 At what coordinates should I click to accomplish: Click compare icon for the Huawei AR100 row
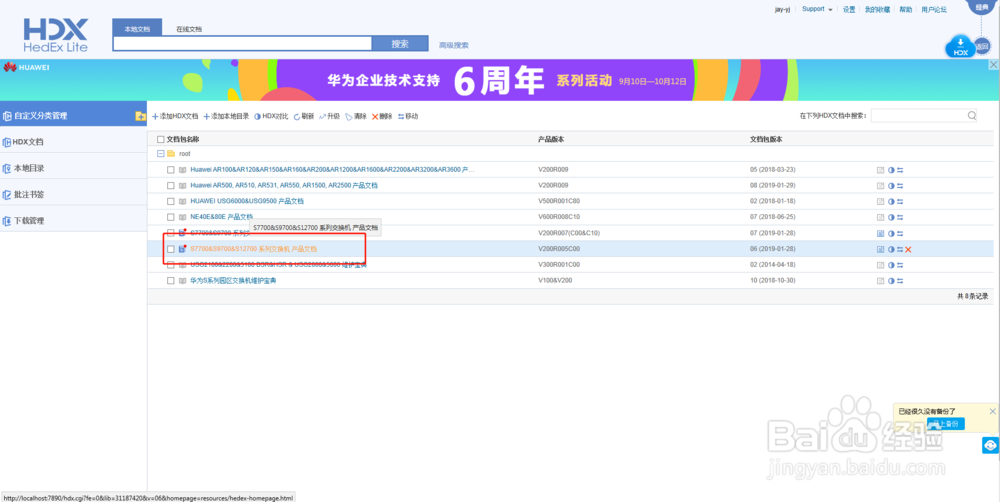click(x=891, y=170)
